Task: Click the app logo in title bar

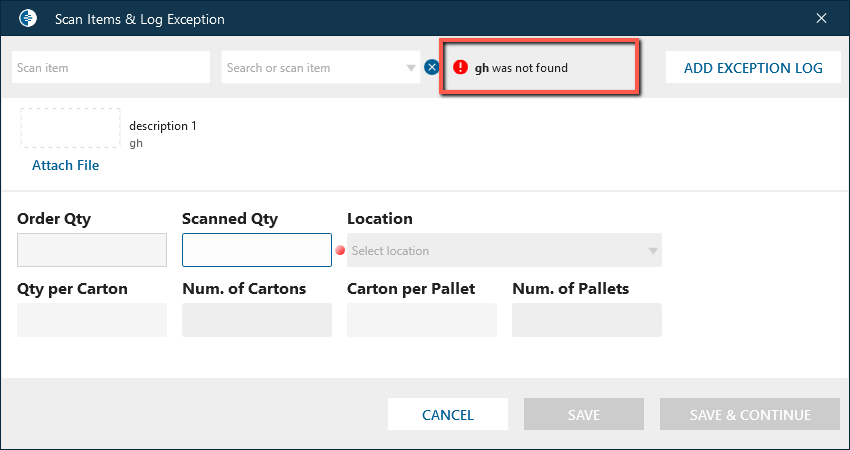Action: coord(28,19)
